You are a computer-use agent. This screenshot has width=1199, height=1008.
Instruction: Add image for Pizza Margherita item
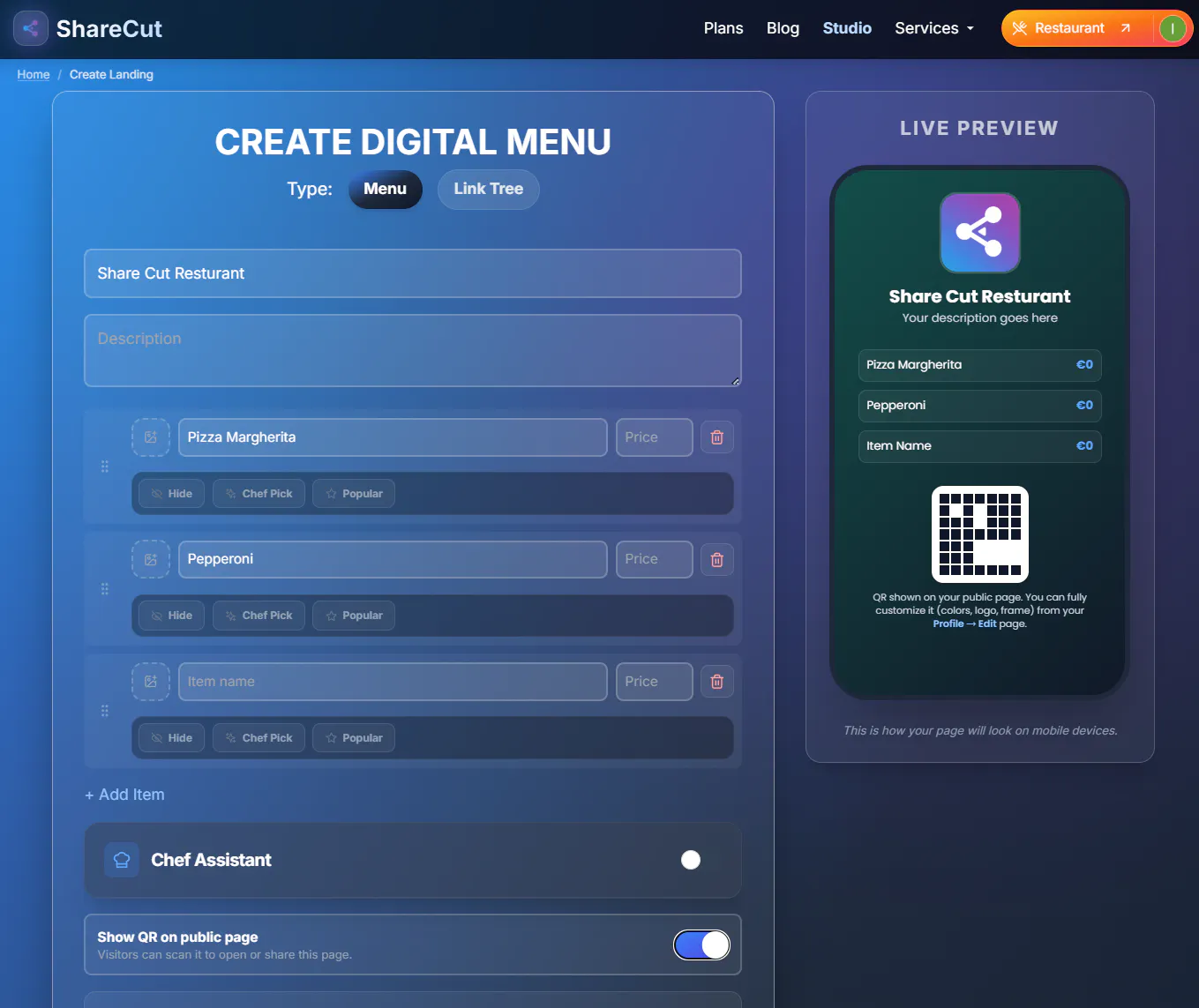click(x=151, y=437)
